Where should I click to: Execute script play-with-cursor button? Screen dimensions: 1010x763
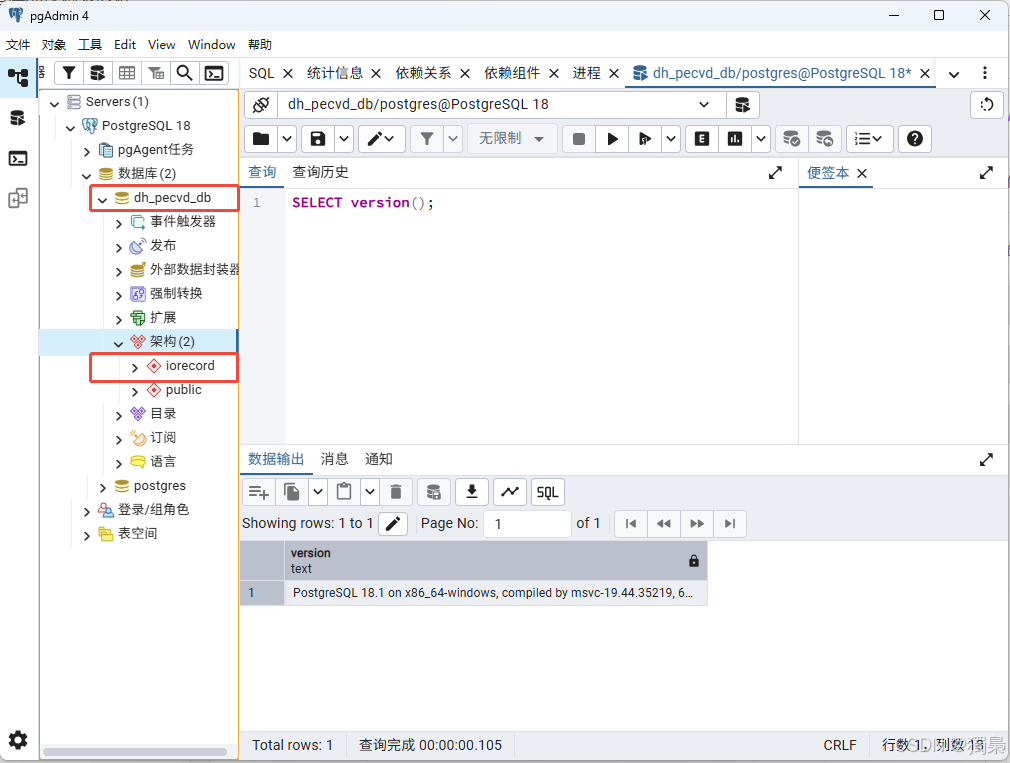(x=645, y=138)
